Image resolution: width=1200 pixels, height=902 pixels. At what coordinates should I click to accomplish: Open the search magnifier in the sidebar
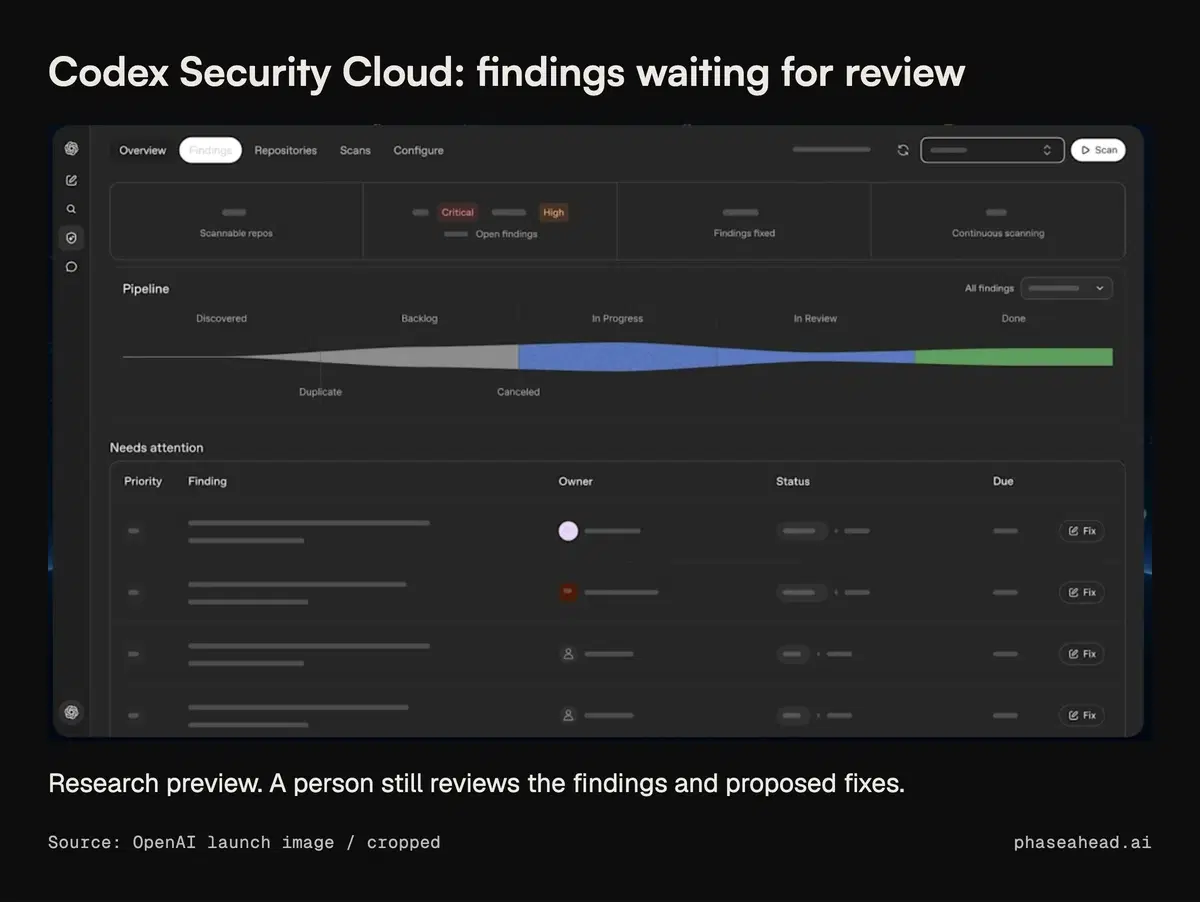[71, 209]
